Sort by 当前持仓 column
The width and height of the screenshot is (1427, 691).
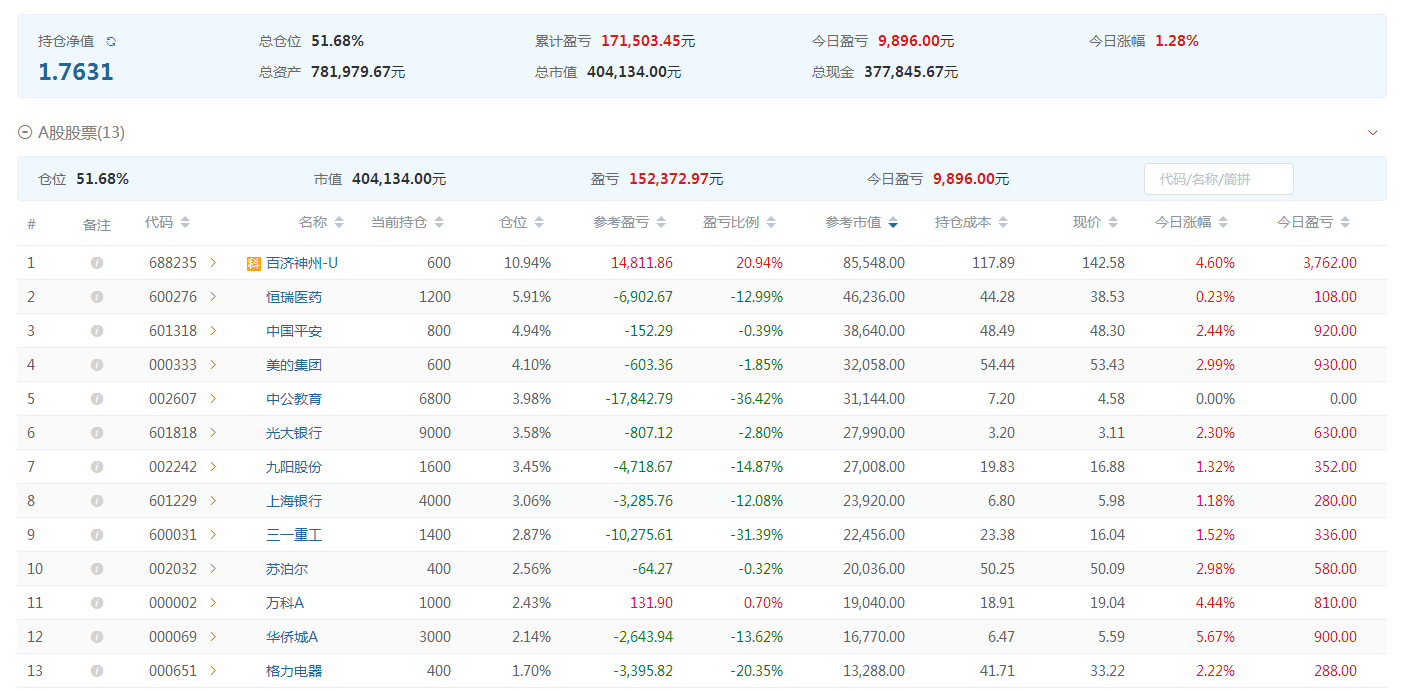[408, 222]
